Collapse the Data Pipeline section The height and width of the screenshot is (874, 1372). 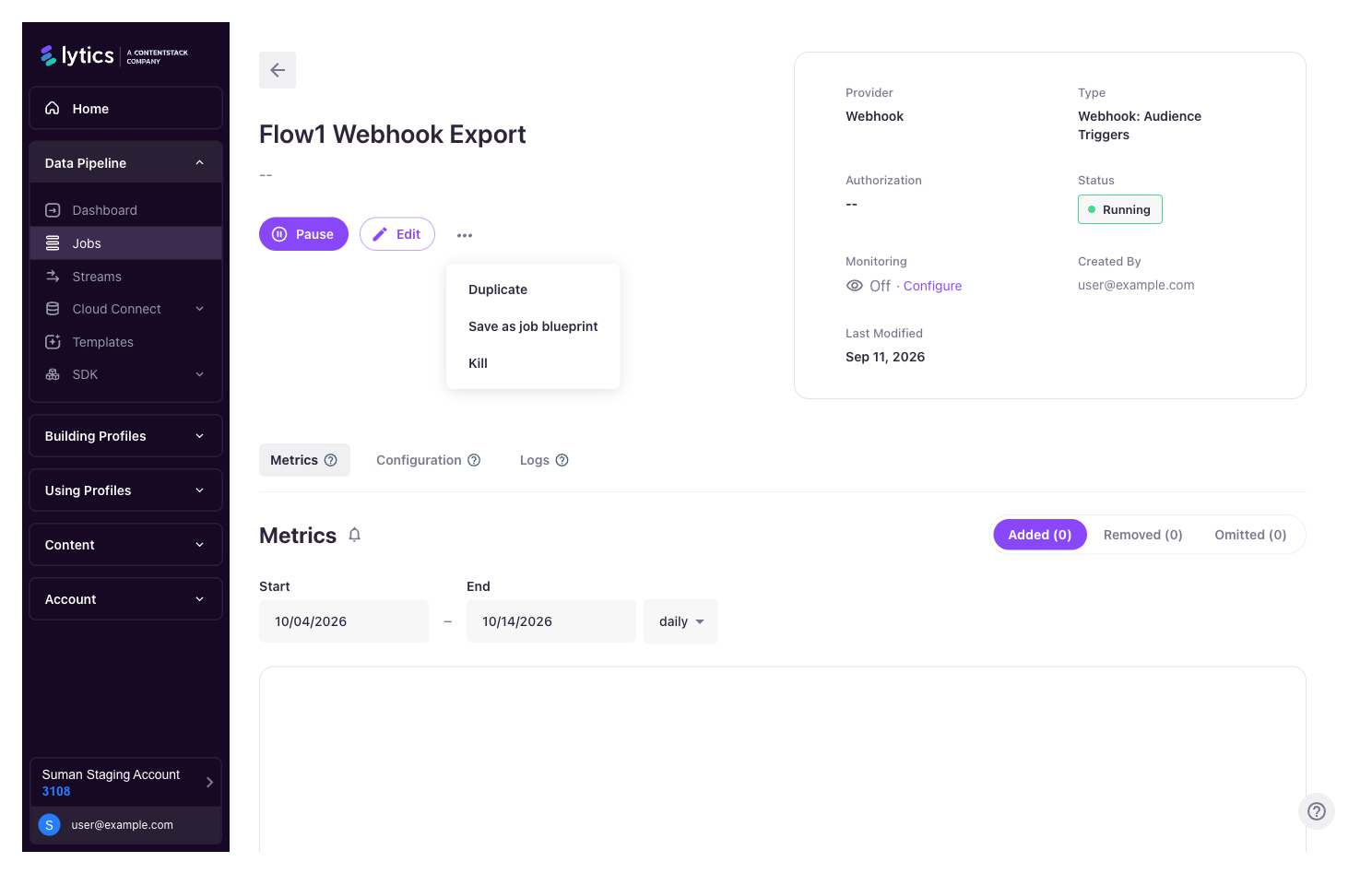point(125,163)
